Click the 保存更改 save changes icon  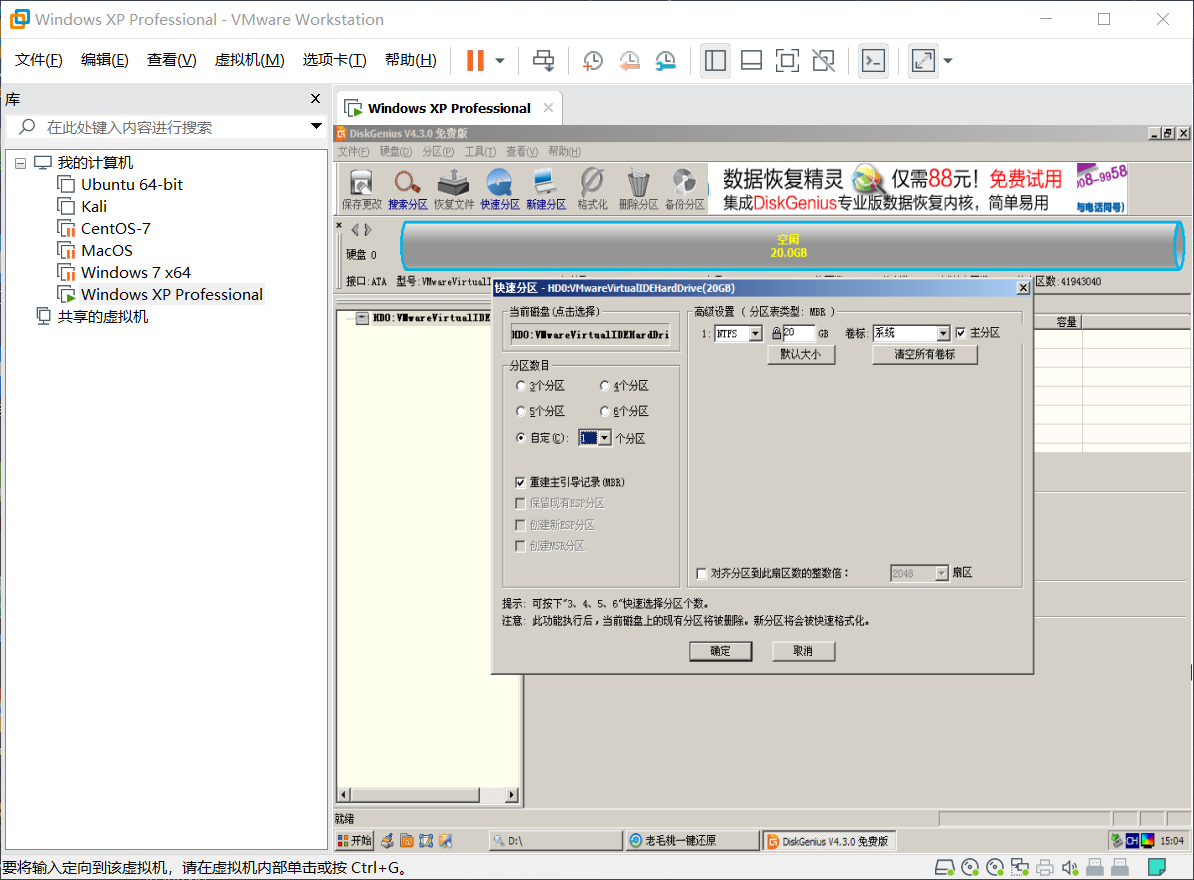(360, 188)
